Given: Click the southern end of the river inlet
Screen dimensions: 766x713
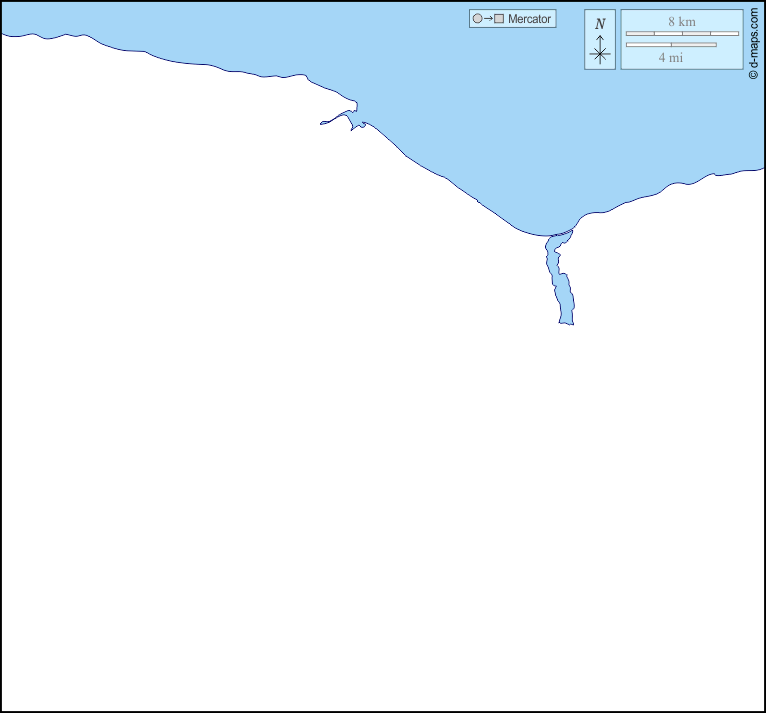Looking at the screenshot, I should pyautogui.click(x=566, y=321).
